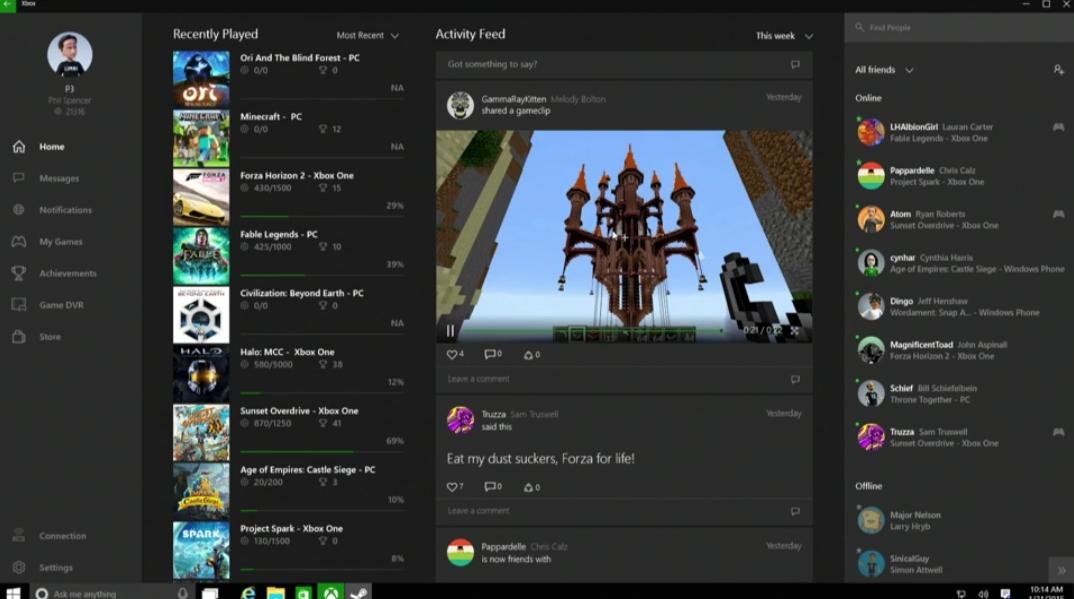Like Truzza's Forza post with the heart
The image size is (1074, 599).
(x=452, y=487)
